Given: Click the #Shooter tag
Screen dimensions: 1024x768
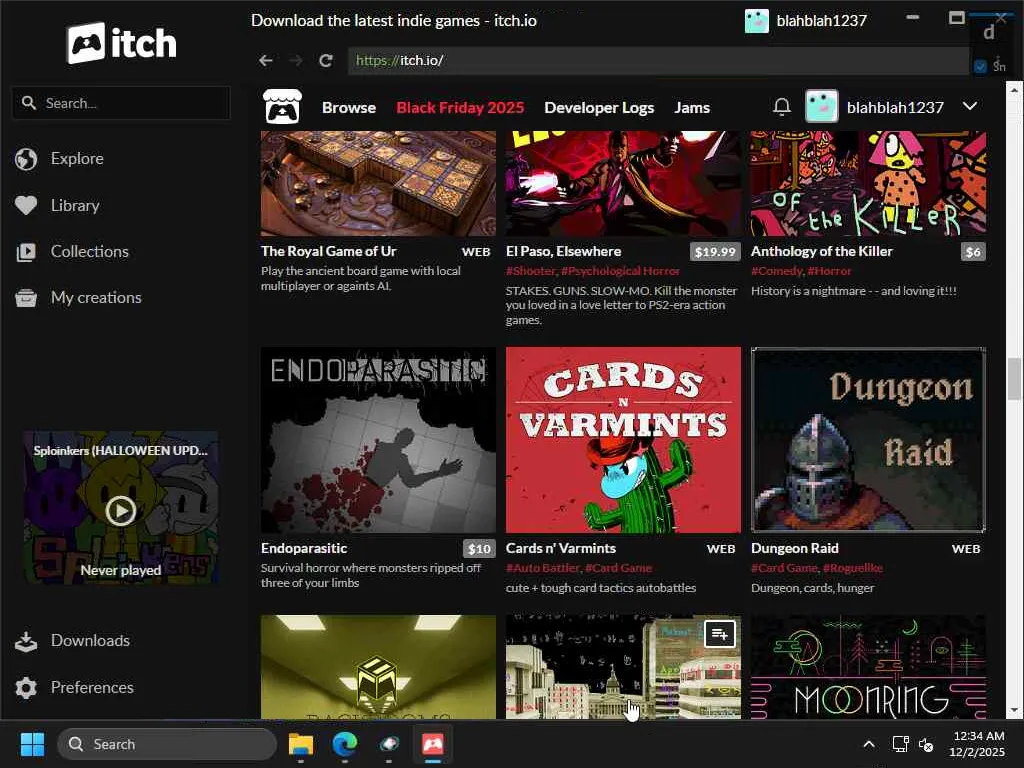Looking at the screenshot, I should pyautogui.click(x=530, y=270).
